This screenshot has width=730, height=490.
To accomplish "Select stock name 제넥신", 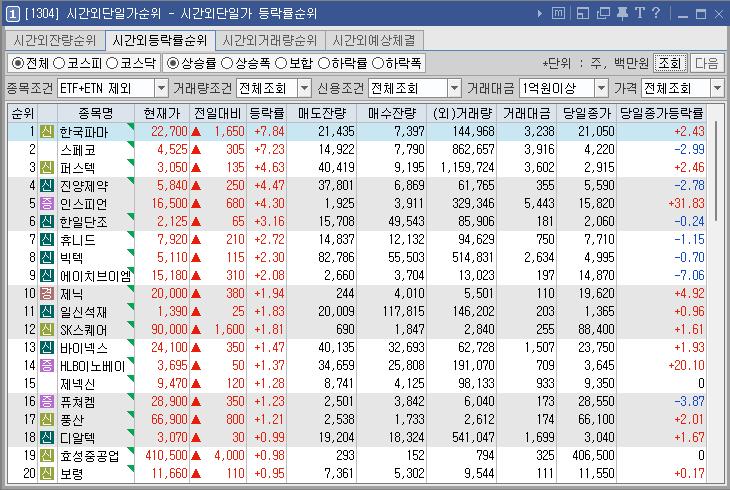I will (78, 384).
